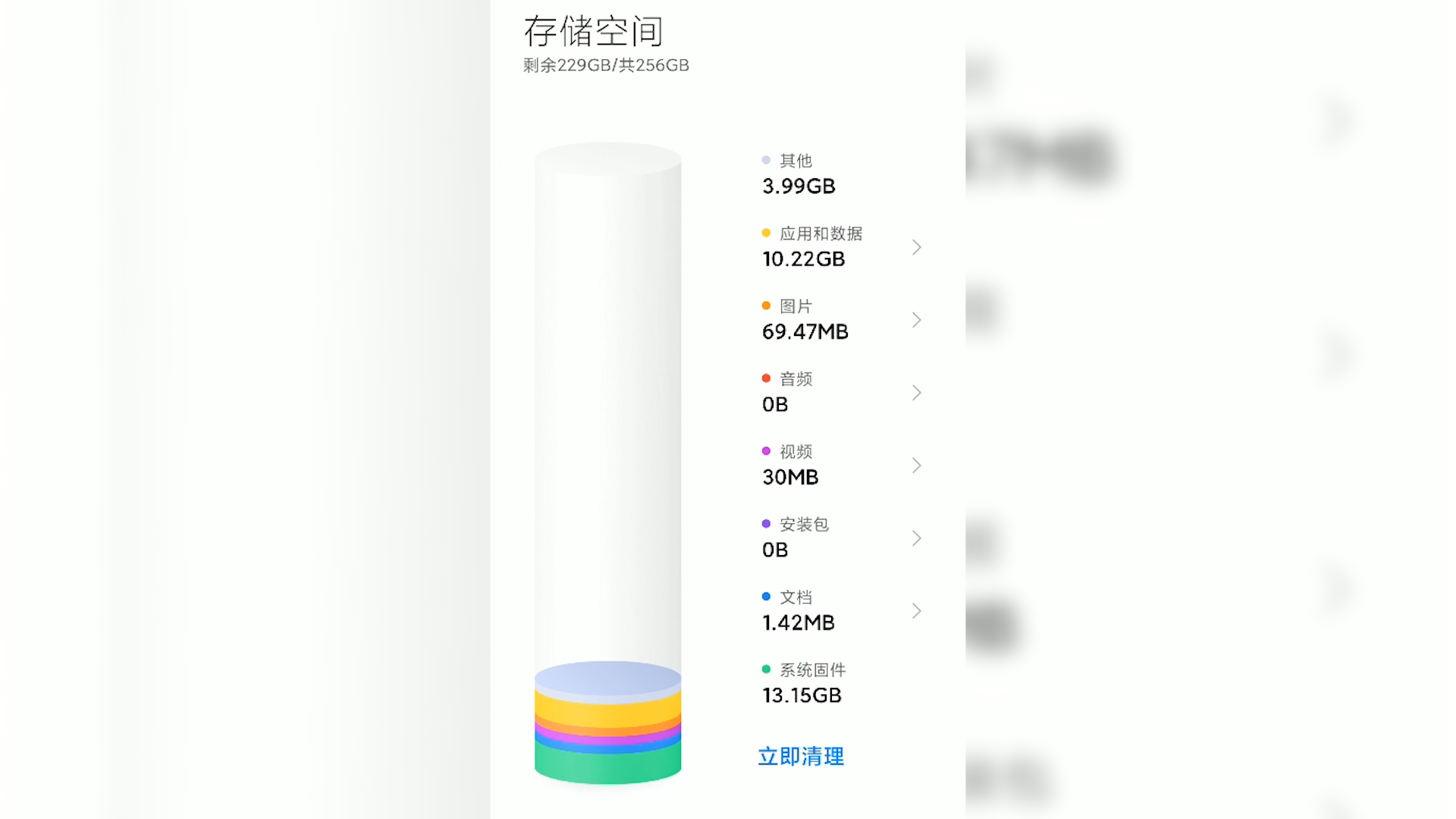Open 文档 details using the chevron
Image resolution: width=1456 pixels, height=819 pixels.
tap(916, 611)
